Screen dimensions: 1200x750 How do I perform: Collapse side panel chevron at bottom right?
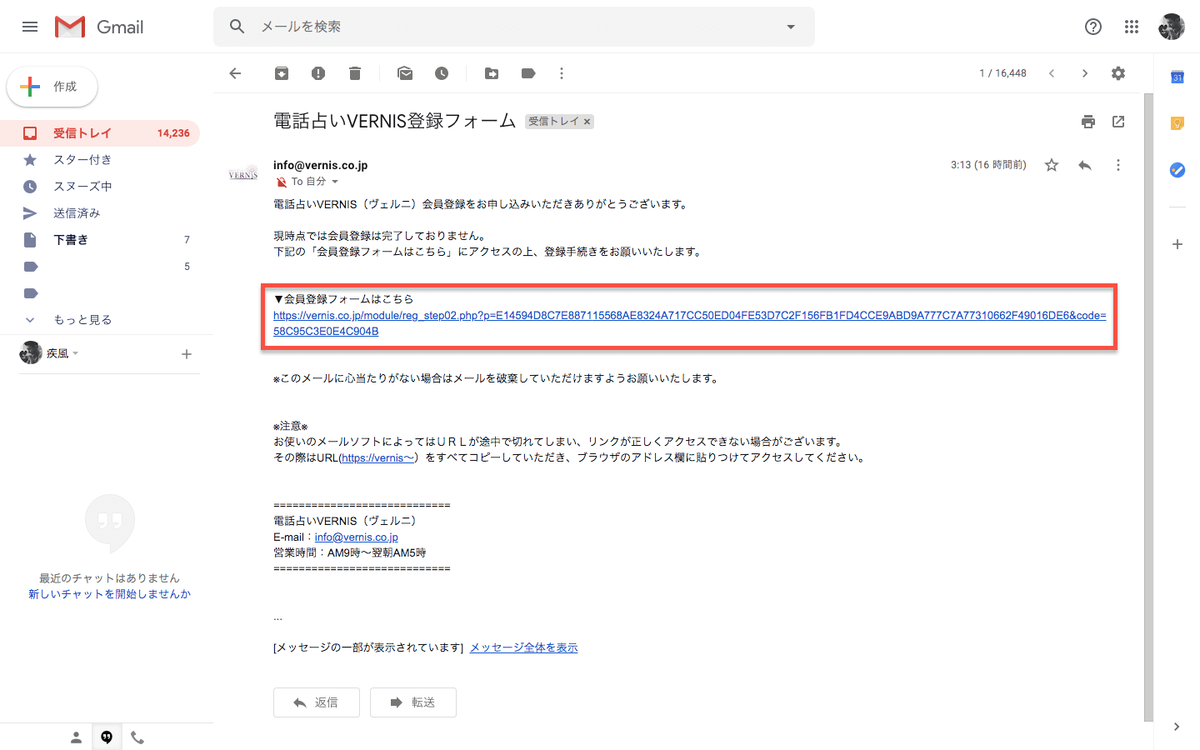click(x=1177, y=727)
